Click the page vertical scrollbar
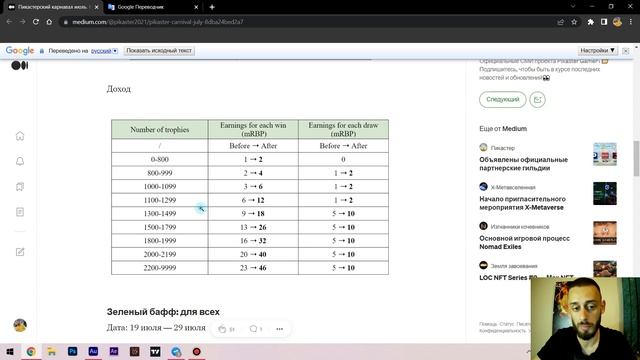Viewport: 640px width, 360px height. (636, 158)
